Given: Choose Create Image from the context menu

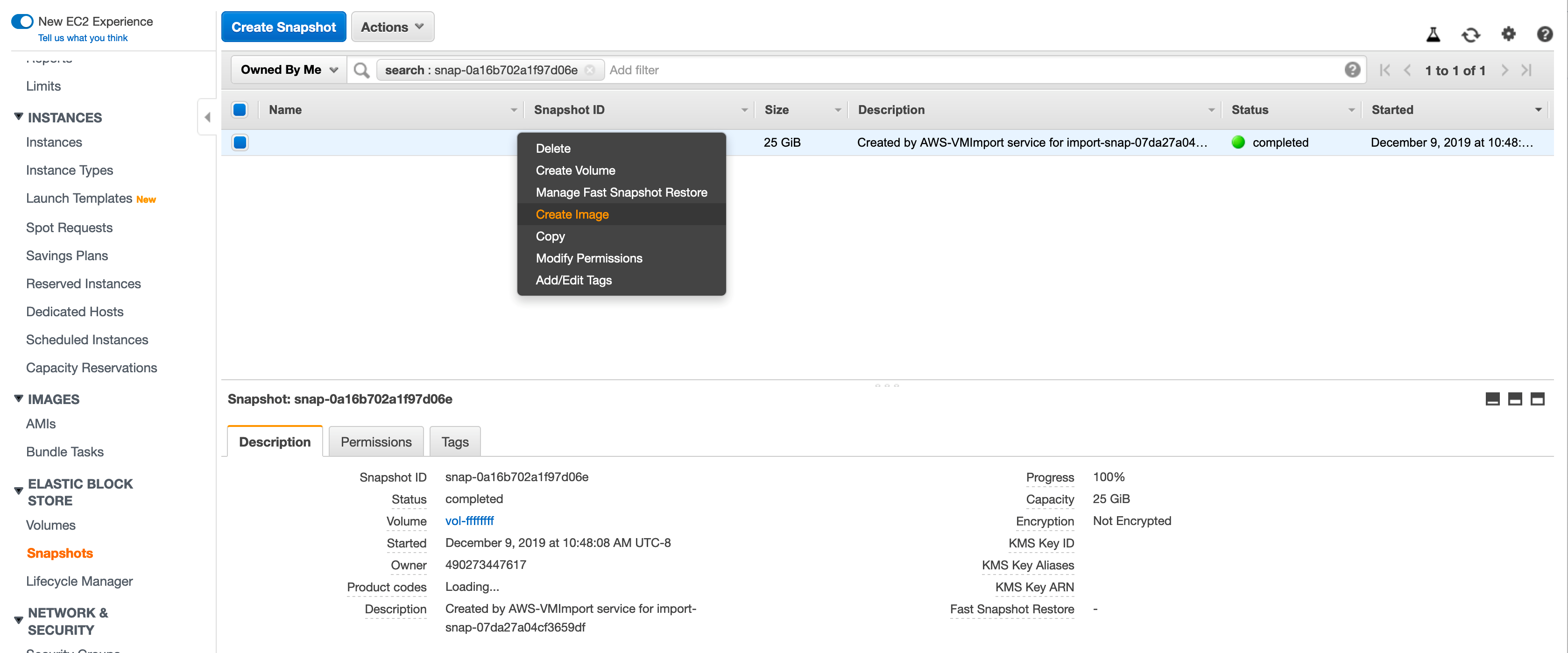Looking at the screenshot, I should (x=621, y=214).
